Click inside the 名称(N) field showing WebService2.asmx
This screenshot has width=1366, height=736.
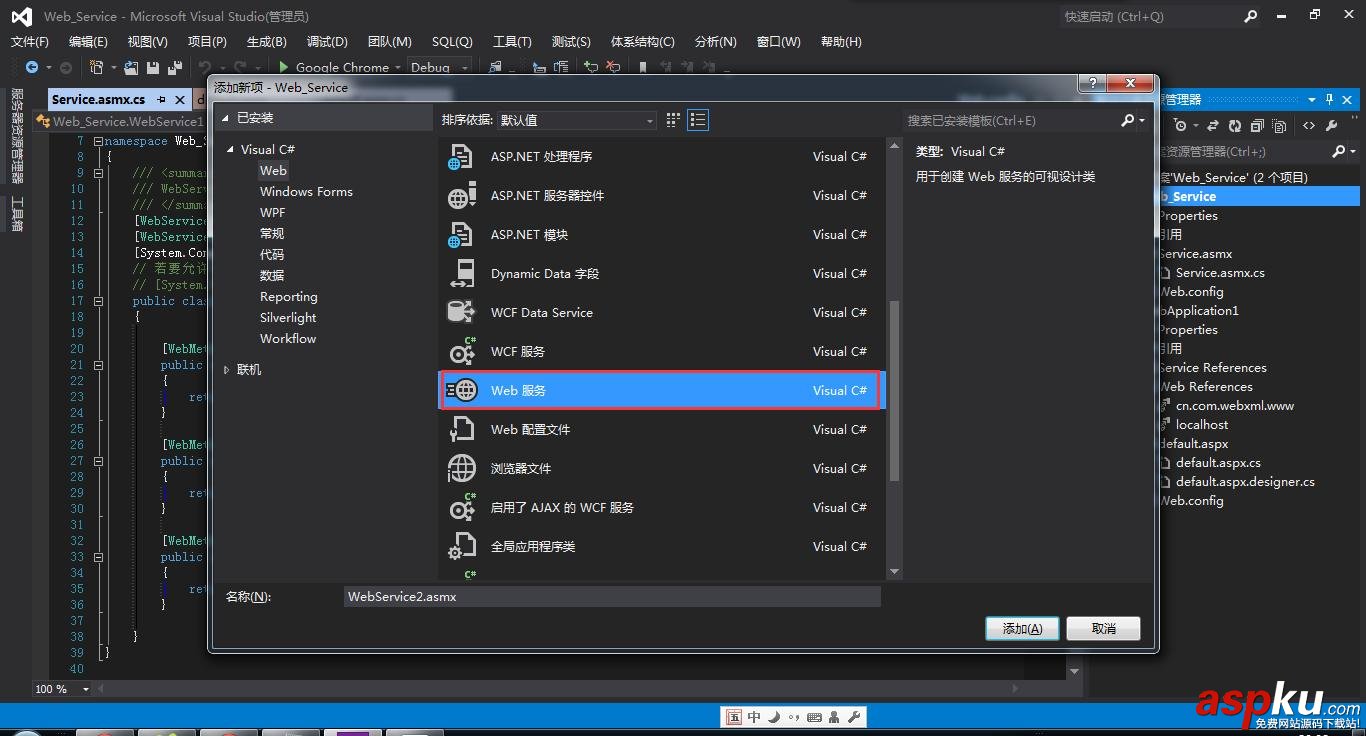pyautogui.click(x=610, y=596)
